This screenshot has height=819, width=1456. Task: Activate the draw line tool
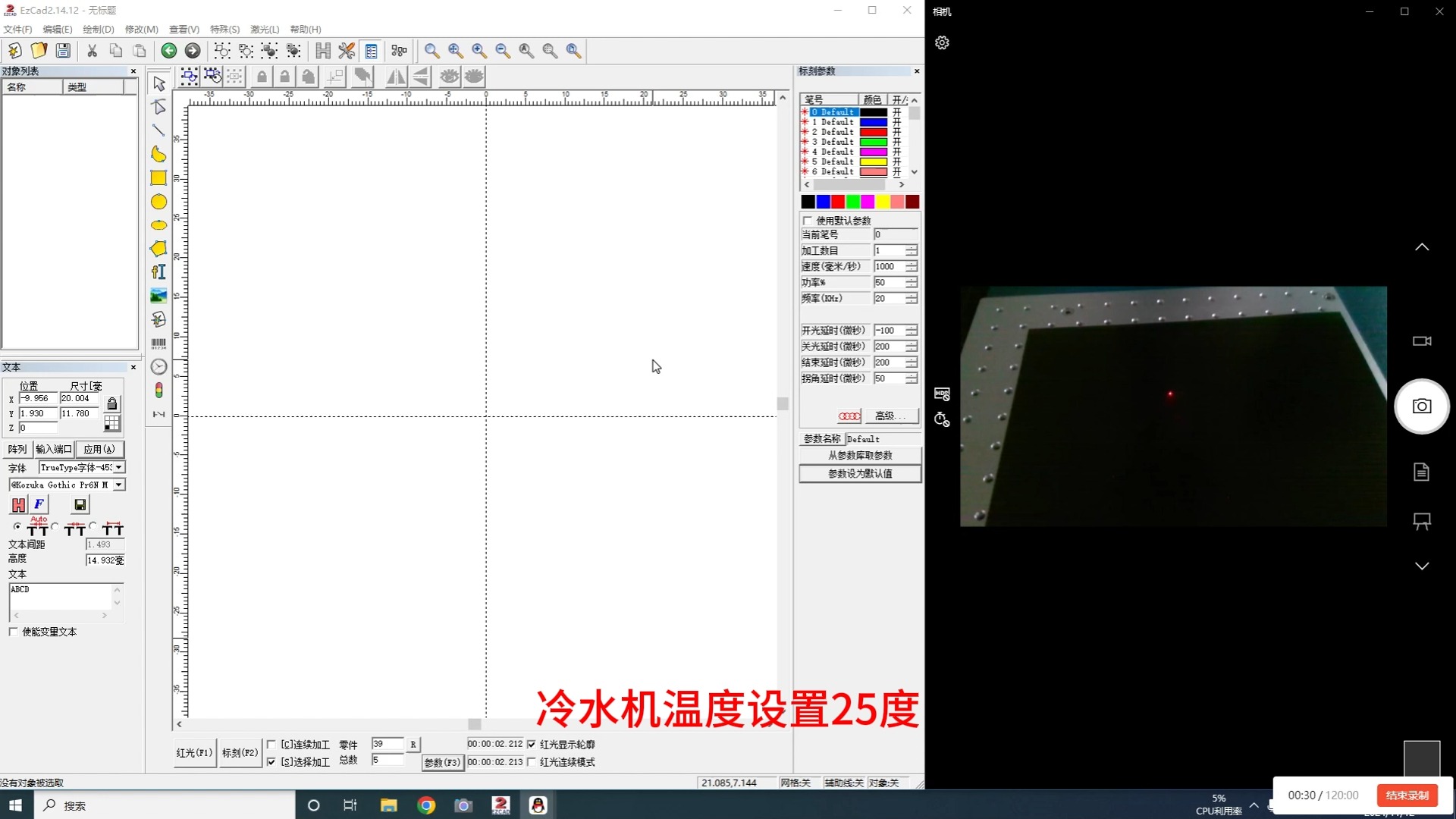[158, 130]
